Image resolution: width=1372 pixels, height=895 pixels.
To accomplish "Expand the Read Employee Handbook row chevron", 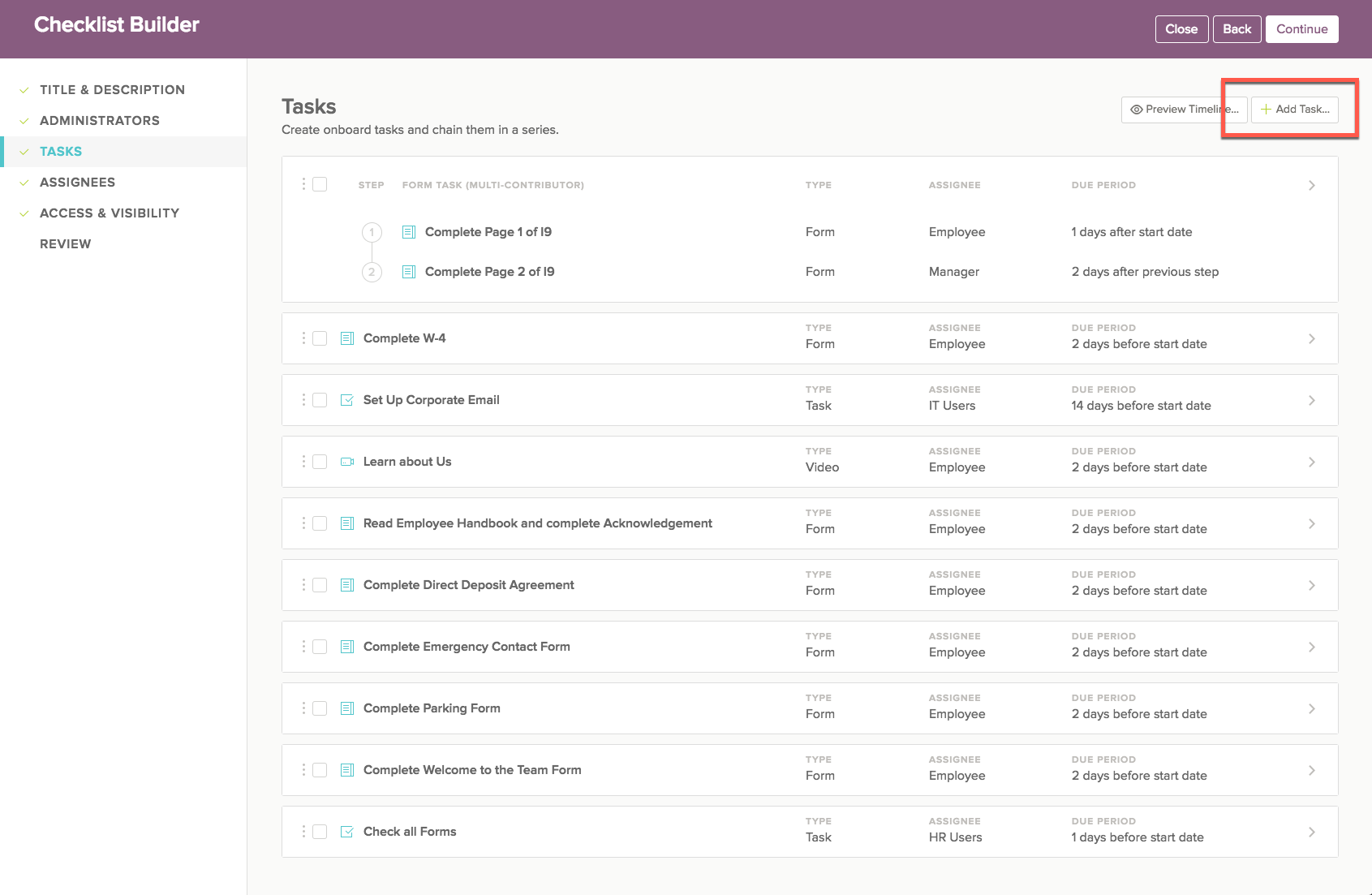I will pyautogui.click(x=1312, y=523).
